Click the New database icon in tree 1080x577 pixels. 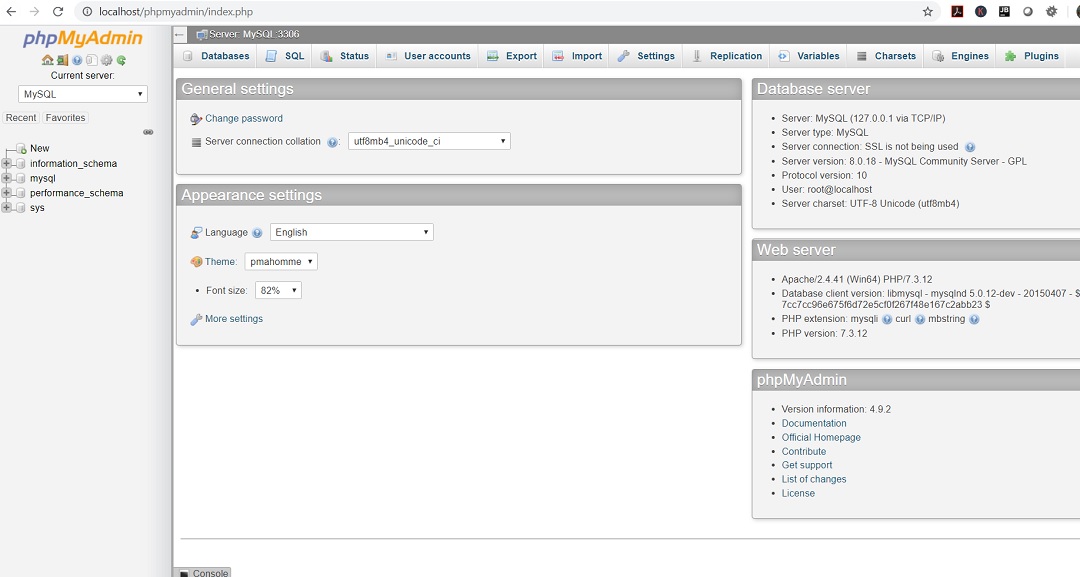pyautogui.click(x=21, y=149)
